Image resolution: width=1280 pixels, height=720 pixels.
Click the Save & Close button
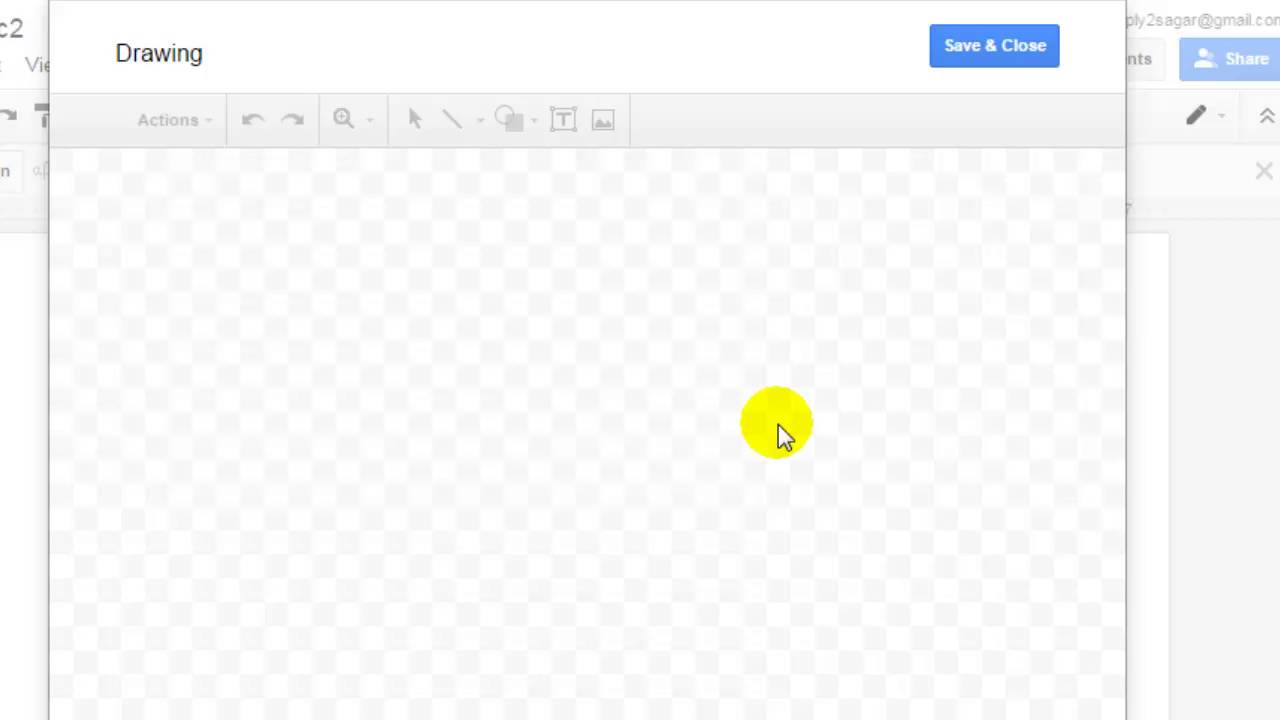point(994,45)
